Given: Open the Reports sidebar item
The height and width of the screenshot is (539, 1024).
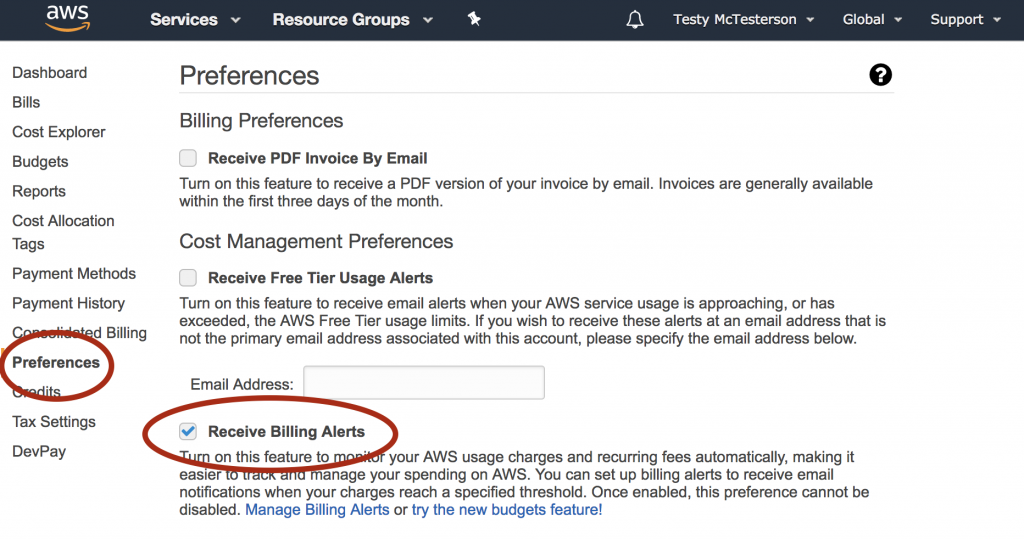Looking at the screenshot, I should pyautogui.click(x=39, y=191).
